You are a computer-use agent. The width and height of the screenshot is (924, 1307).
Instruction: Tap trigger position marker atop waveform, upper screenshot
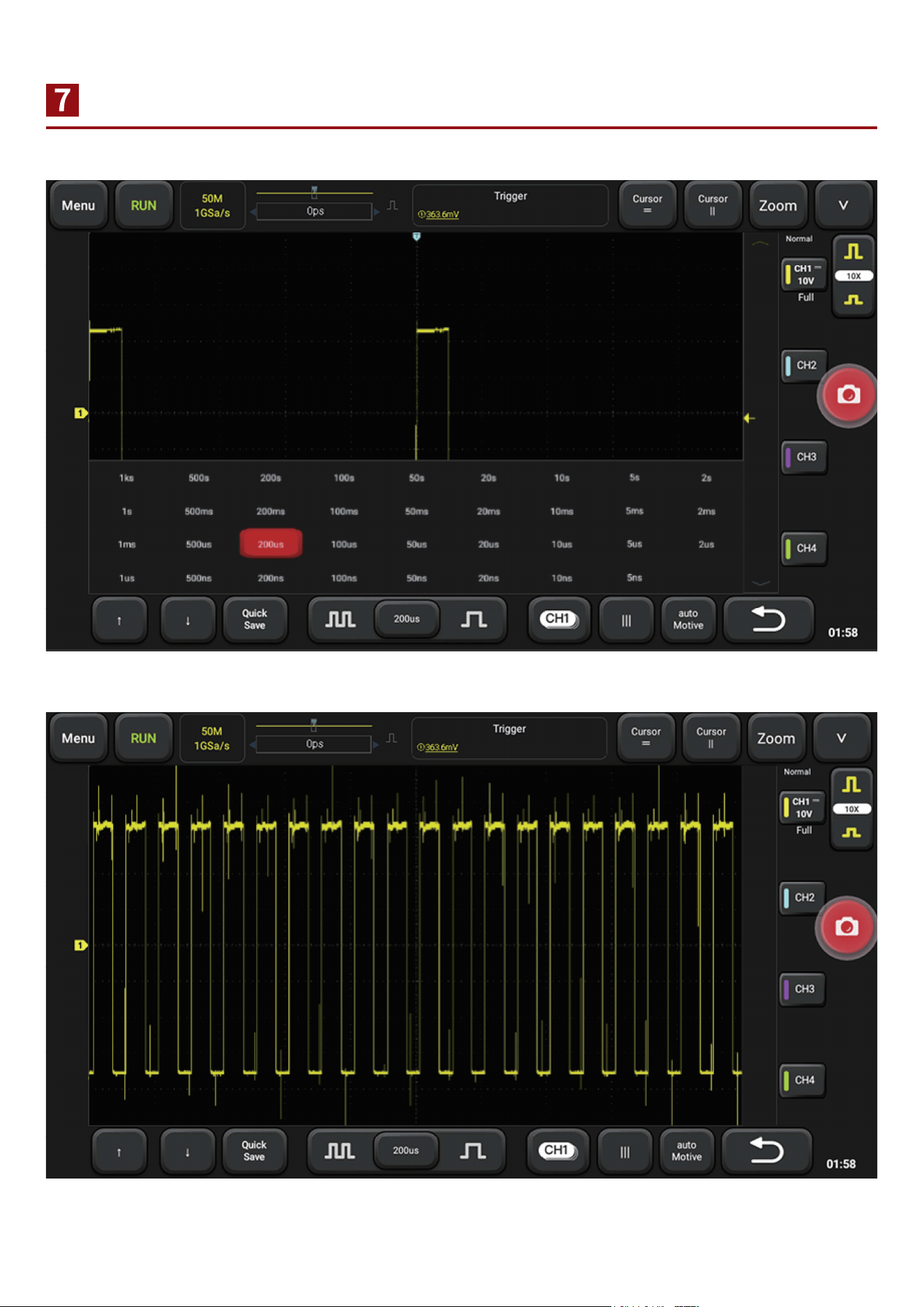pyautogui.click(x=417, y=237)
